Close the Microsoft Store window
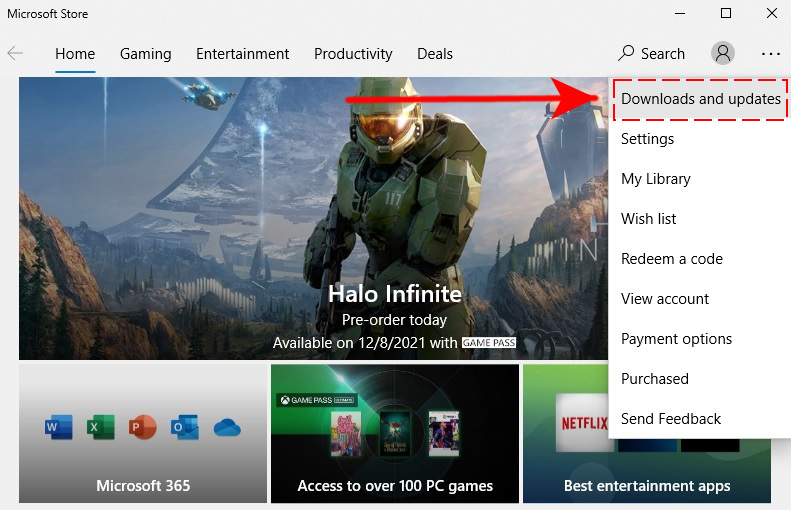Viewport: 791px width, 510px height. coord(771,14)
